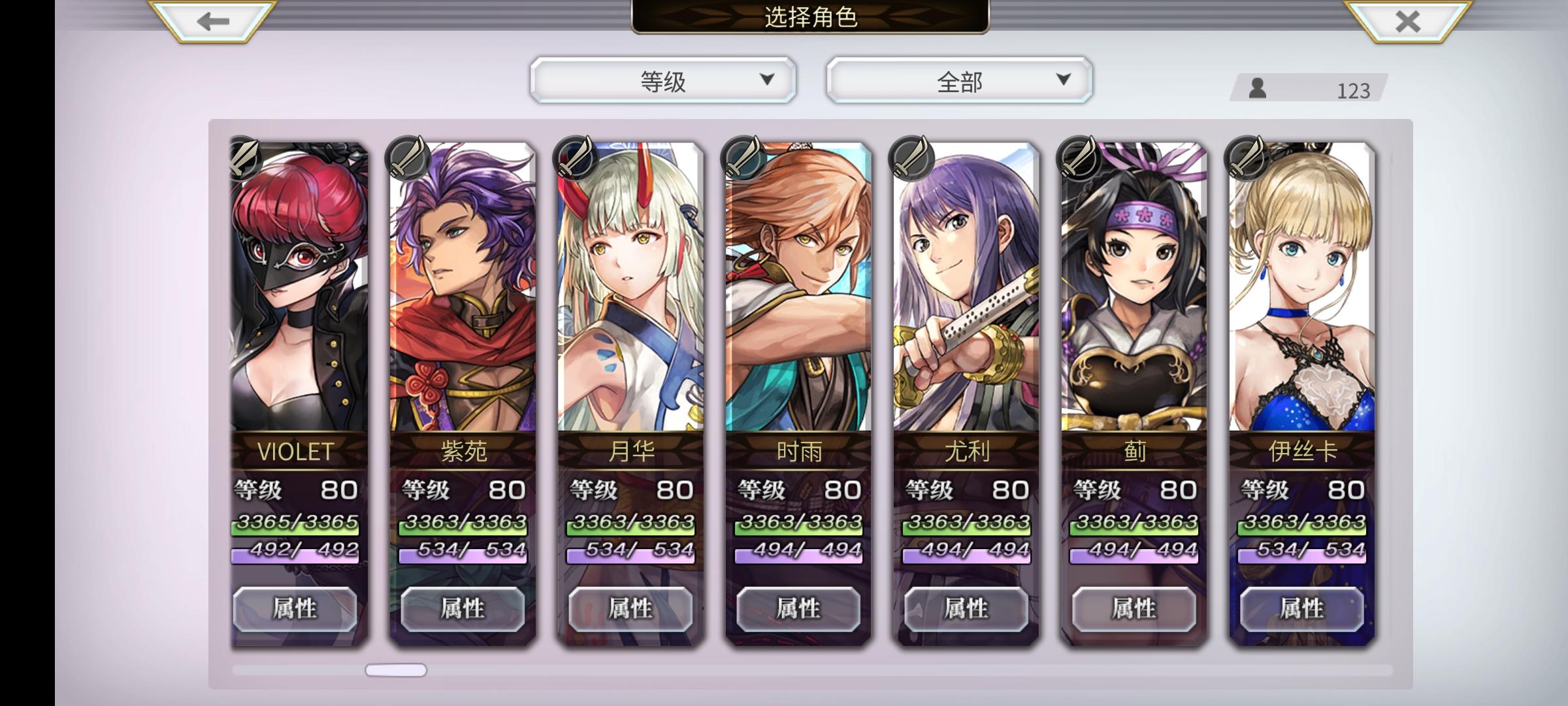1568x706 pixels.
Task: Click 时雨's sword weapon icon
Action: (743, 158)
